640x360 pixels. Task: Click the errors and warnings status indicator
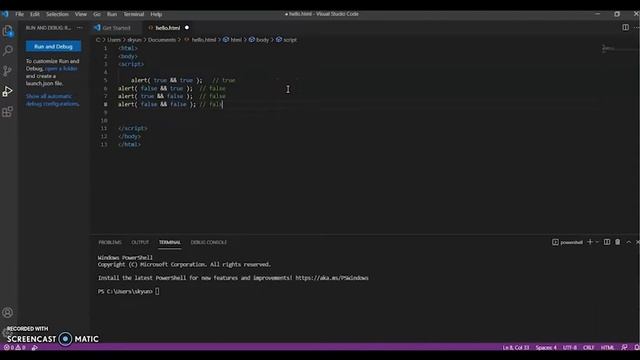coord(15,347)
